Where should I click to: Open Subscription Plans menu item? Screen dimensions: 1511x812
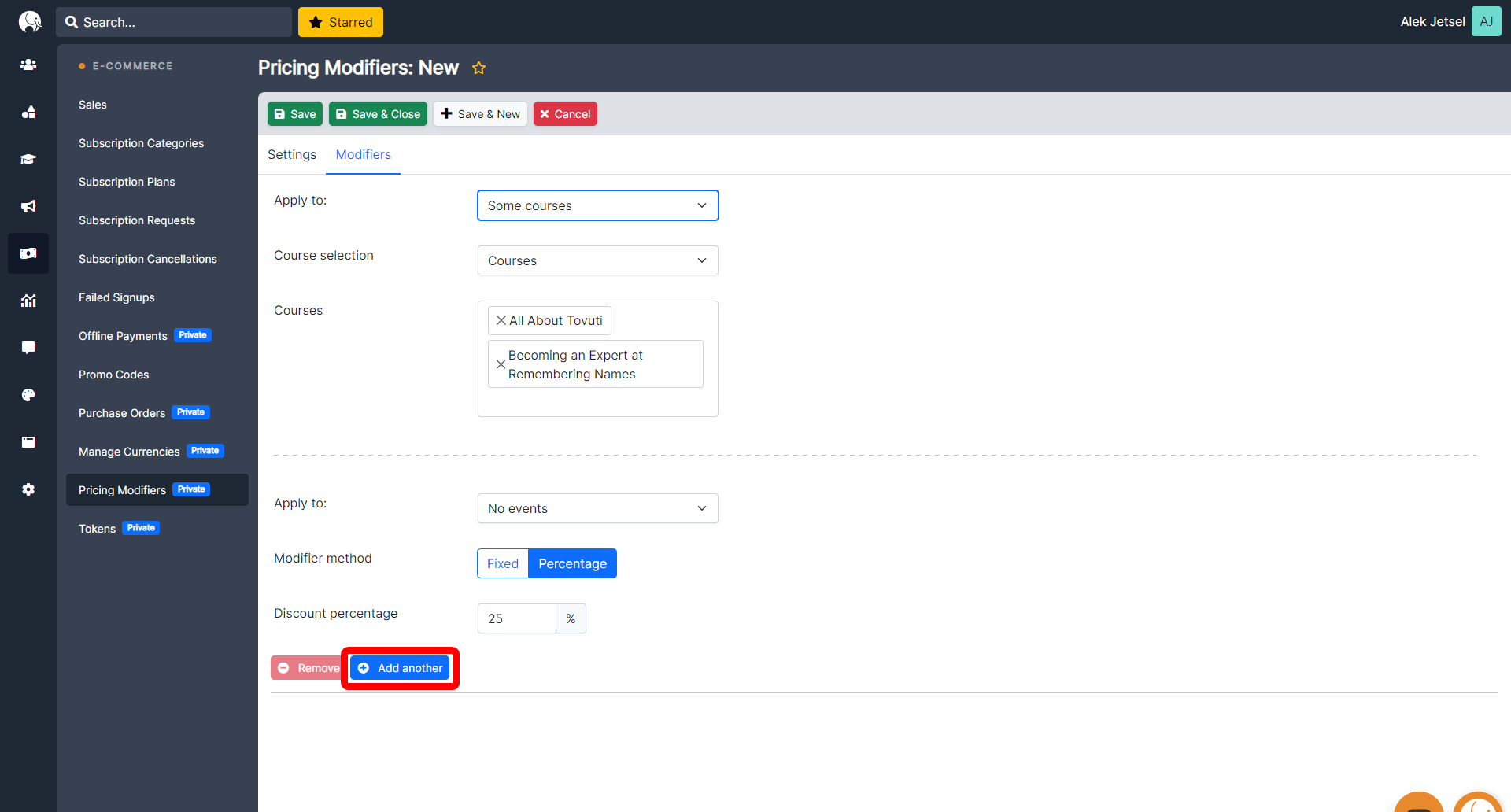pyautogui.click(x=127, y=182)
